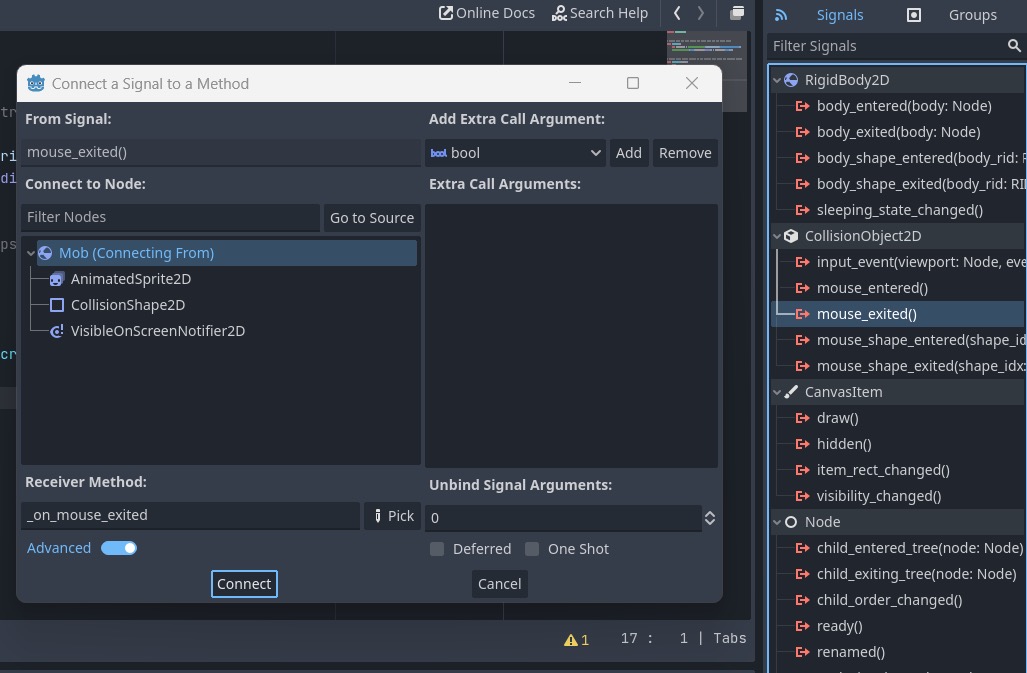Collapse the Mob node tree
Image resolution: width=1027 pixels, height=673 pixels.
pos(30,253)
